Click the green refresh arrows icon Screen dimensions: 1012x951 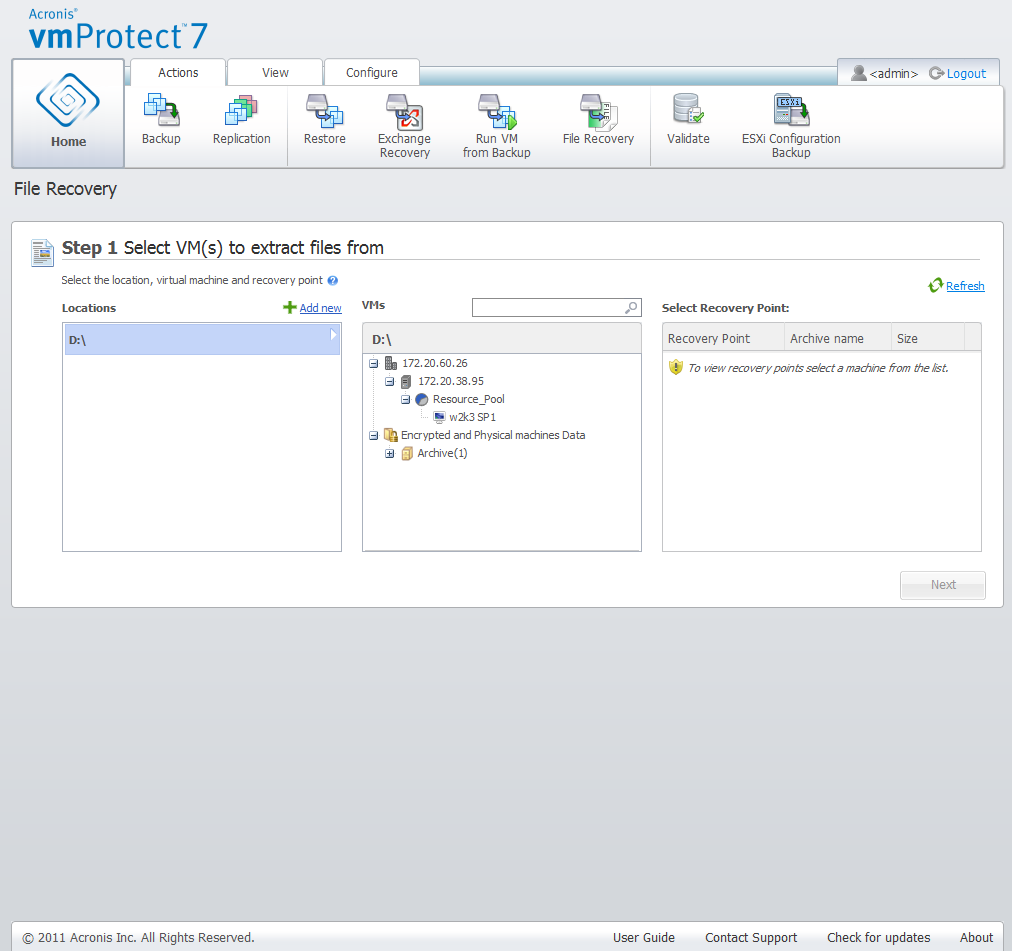[x=935, y=285]
